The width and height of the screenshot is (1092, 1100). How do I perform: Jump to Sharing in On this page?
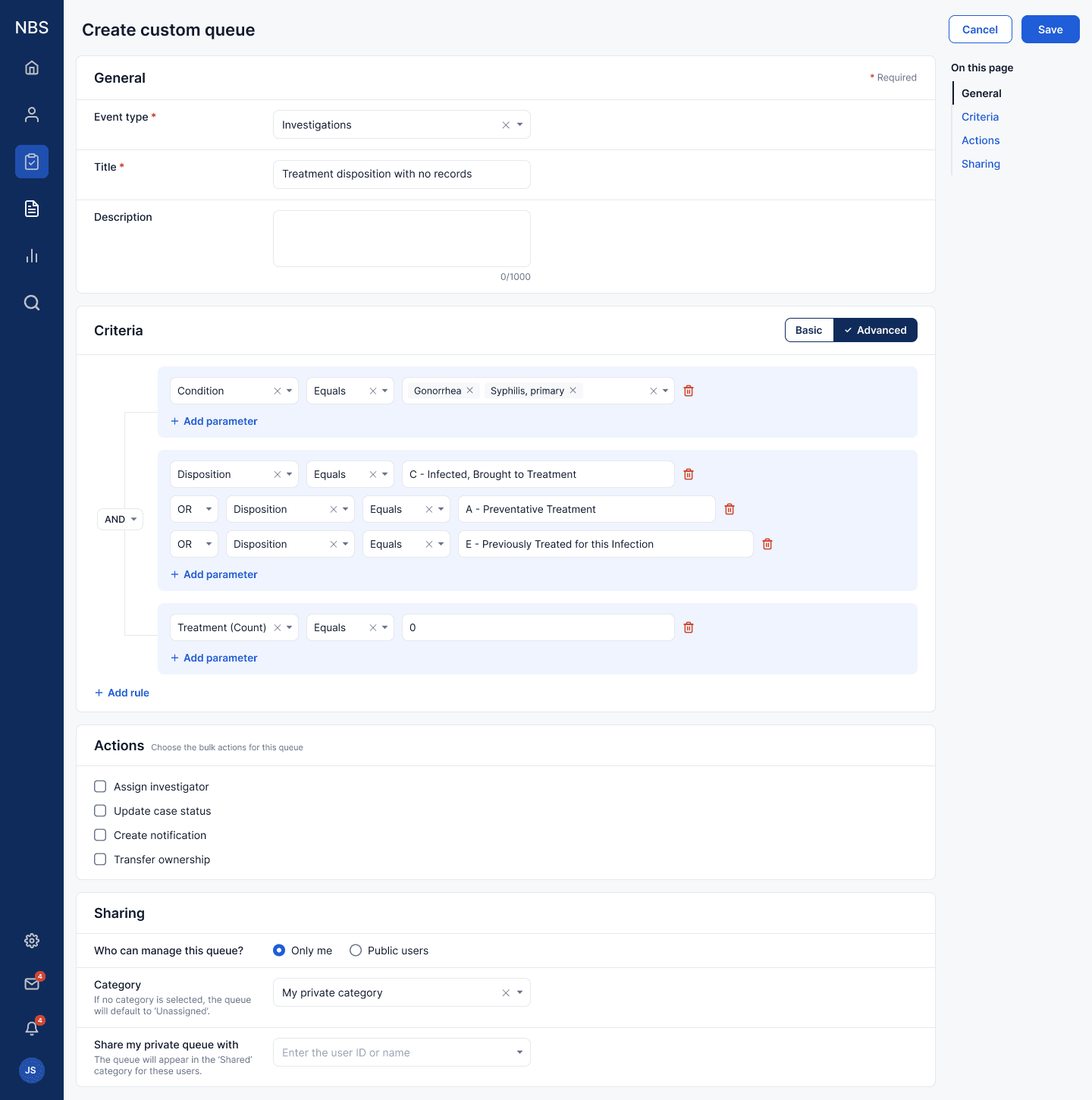click(981, 164)
